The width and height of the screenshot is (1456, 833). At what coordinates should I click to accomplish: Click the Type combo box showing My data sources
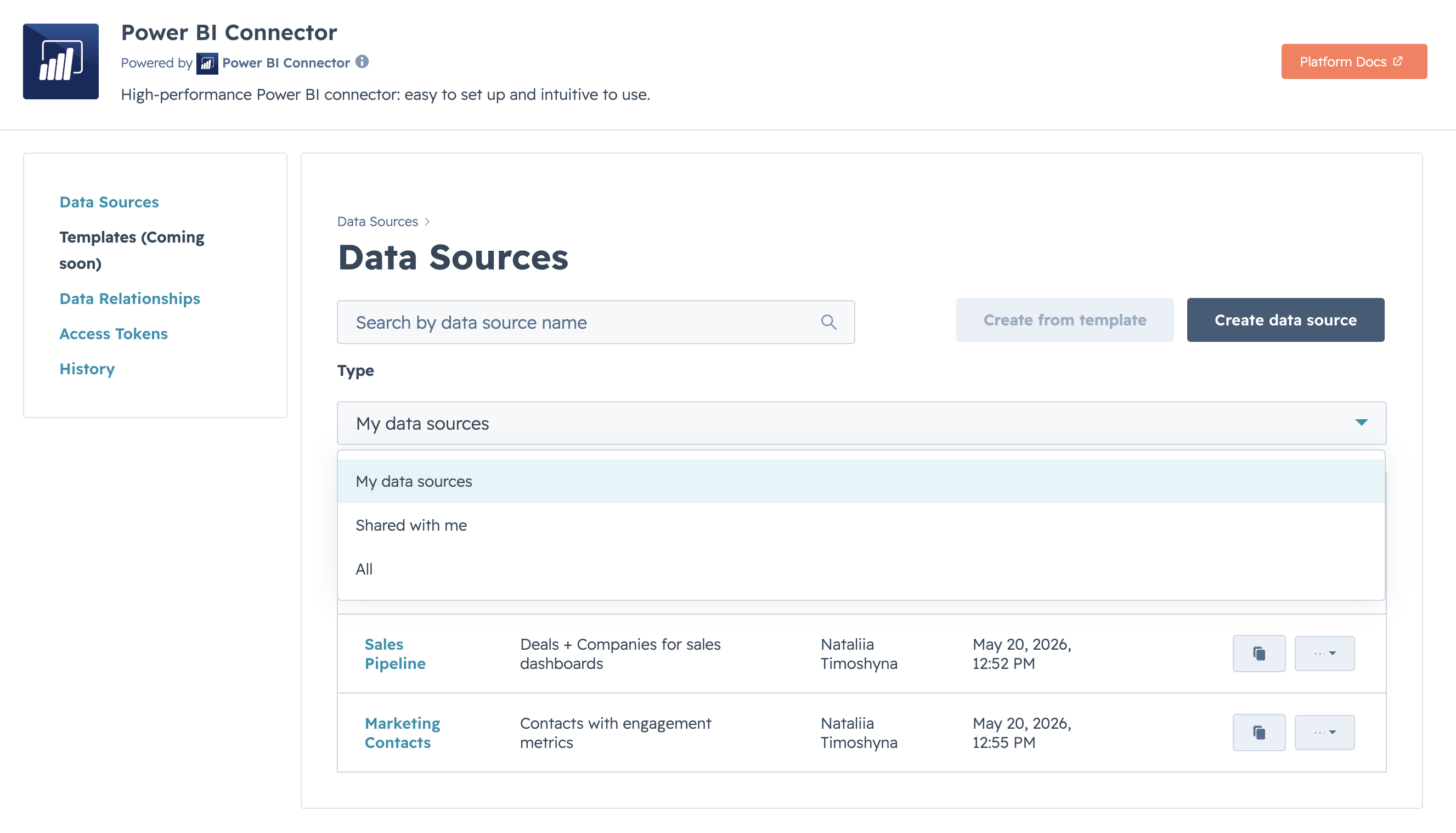pyautogui.click(x=861, y=424)
